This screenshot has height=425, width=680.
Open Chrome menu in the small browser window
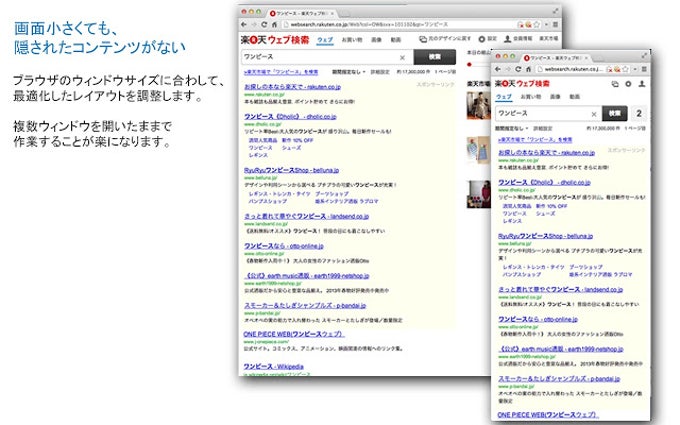(x=644, y=69)
